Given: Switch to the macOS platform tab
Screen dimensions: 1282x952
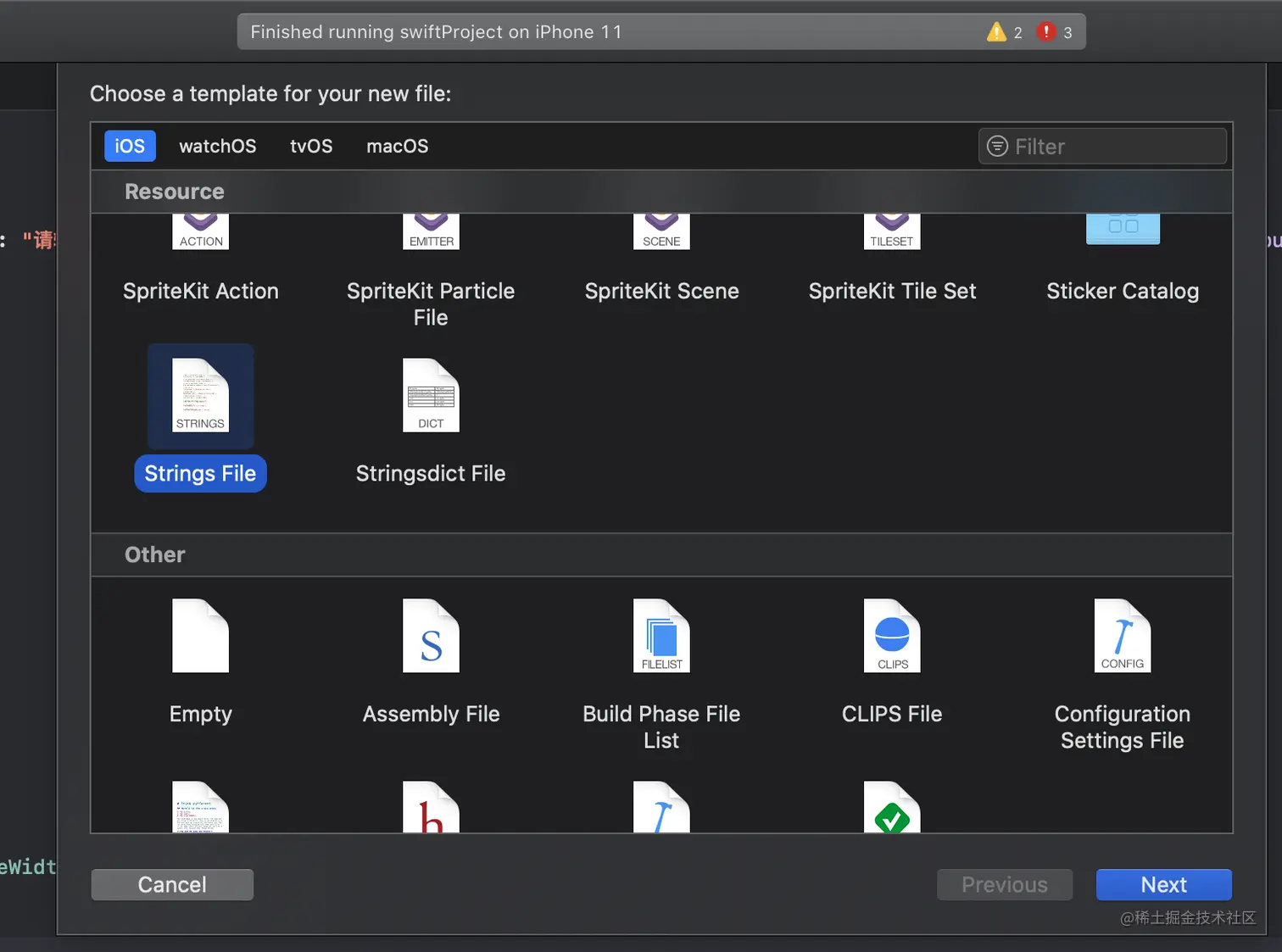Looking at the screenshot, I should tap(398, 146).
